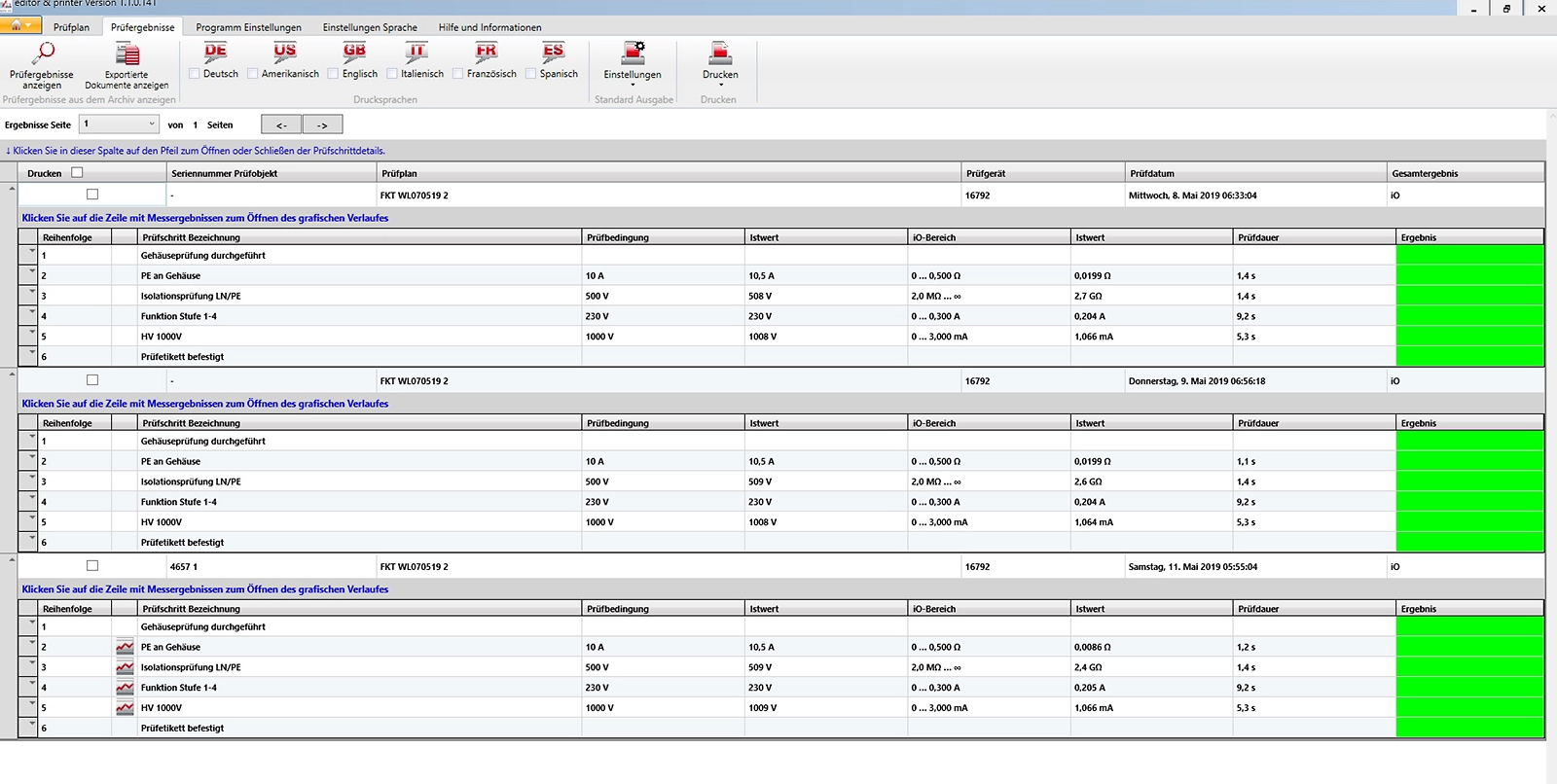Check the Drucken box for serial 4657 1

[x=92, y=566]
